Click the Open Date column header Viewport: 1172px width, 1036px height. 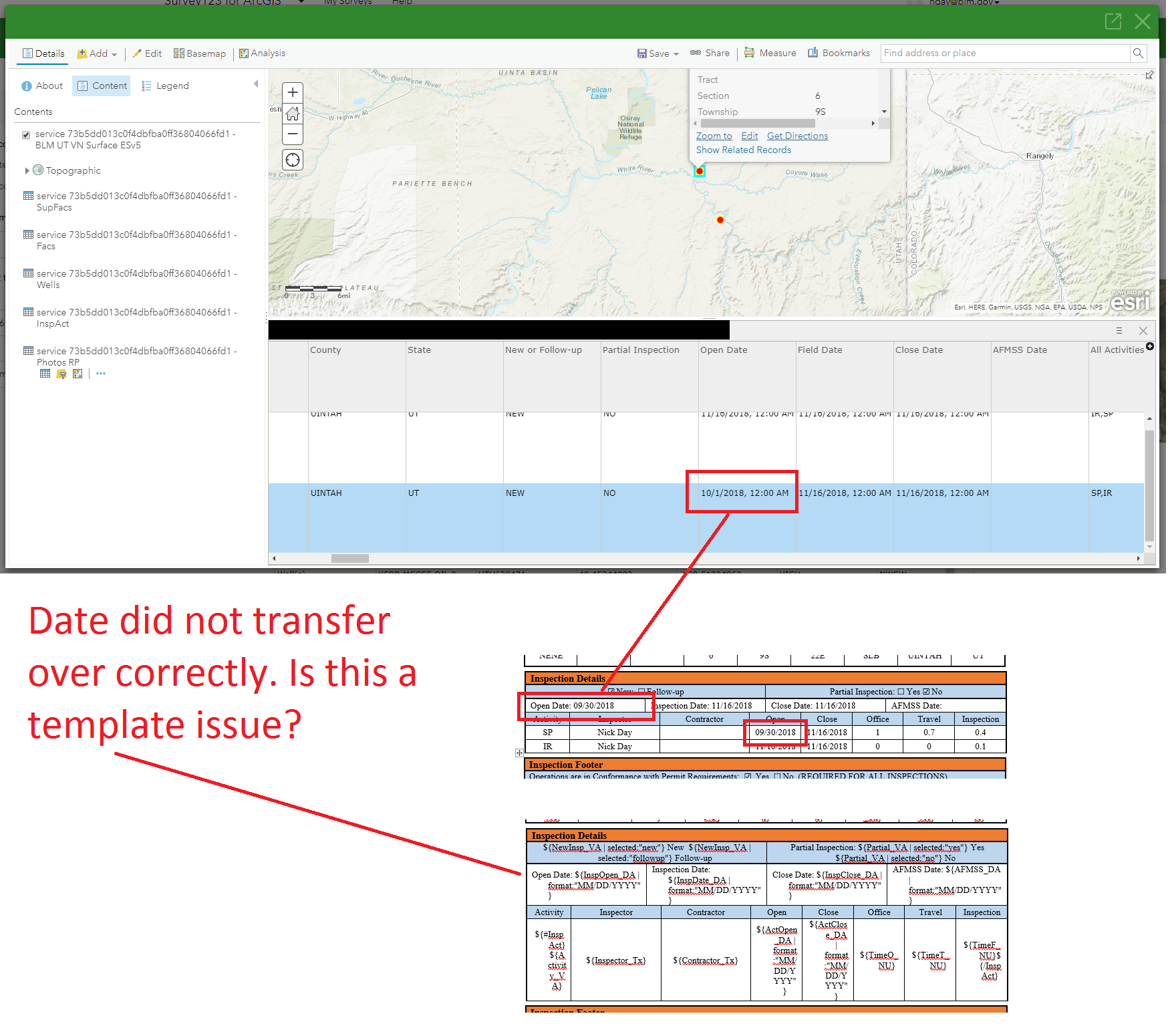(x=748, y=376)
